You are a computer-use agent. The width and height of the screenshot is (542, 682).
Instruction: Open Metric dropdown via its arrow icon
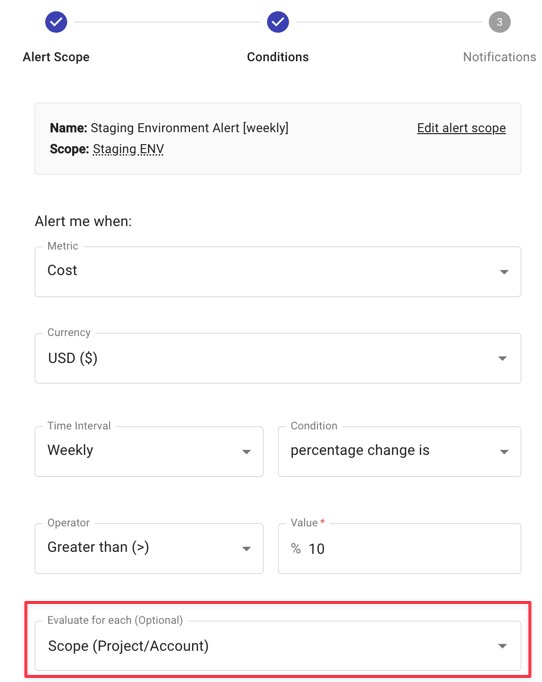pyautogui.click(x=504, y=272)
